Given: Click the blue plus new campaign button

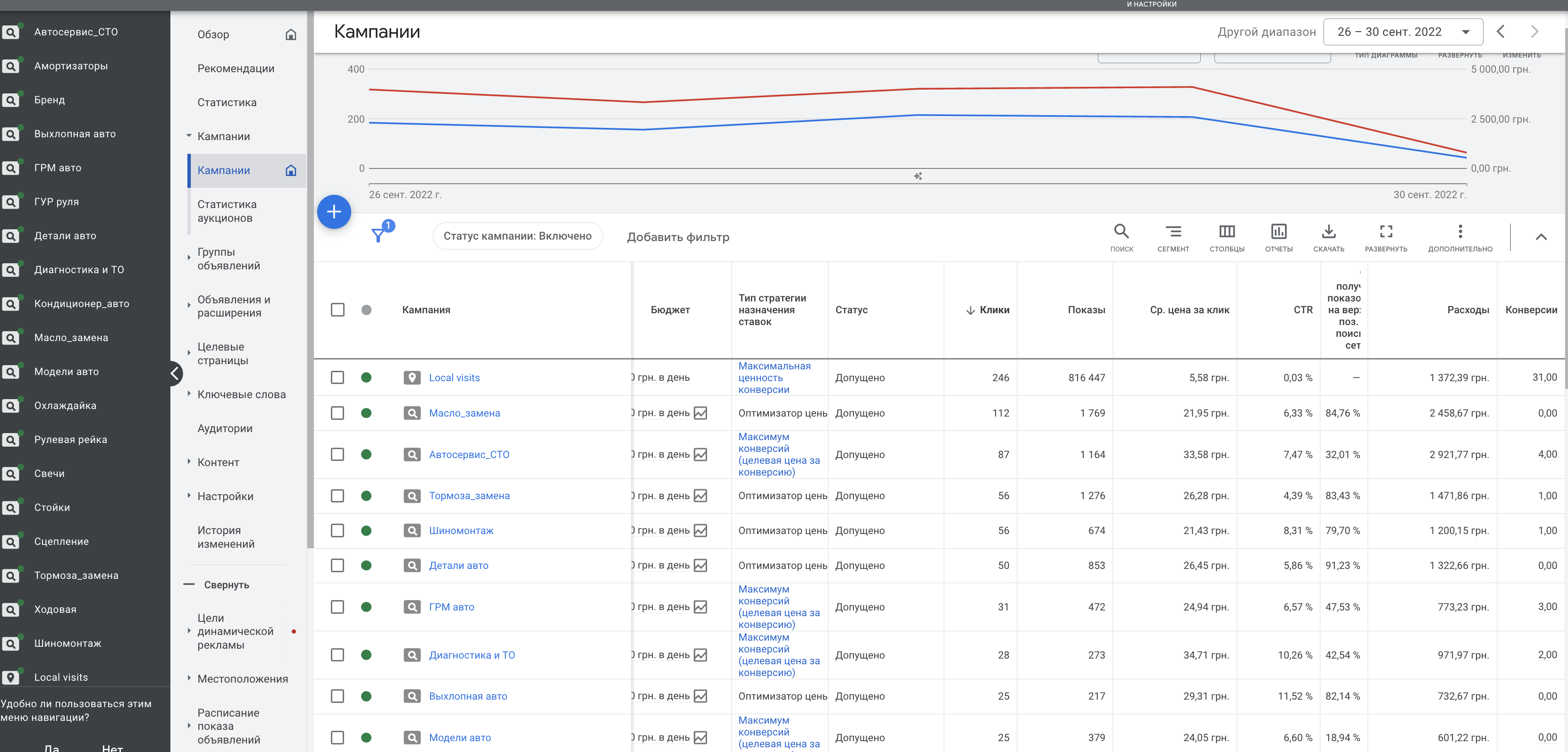Looking at the screenshot, I should pyautogui.click(x=334, y=212).
